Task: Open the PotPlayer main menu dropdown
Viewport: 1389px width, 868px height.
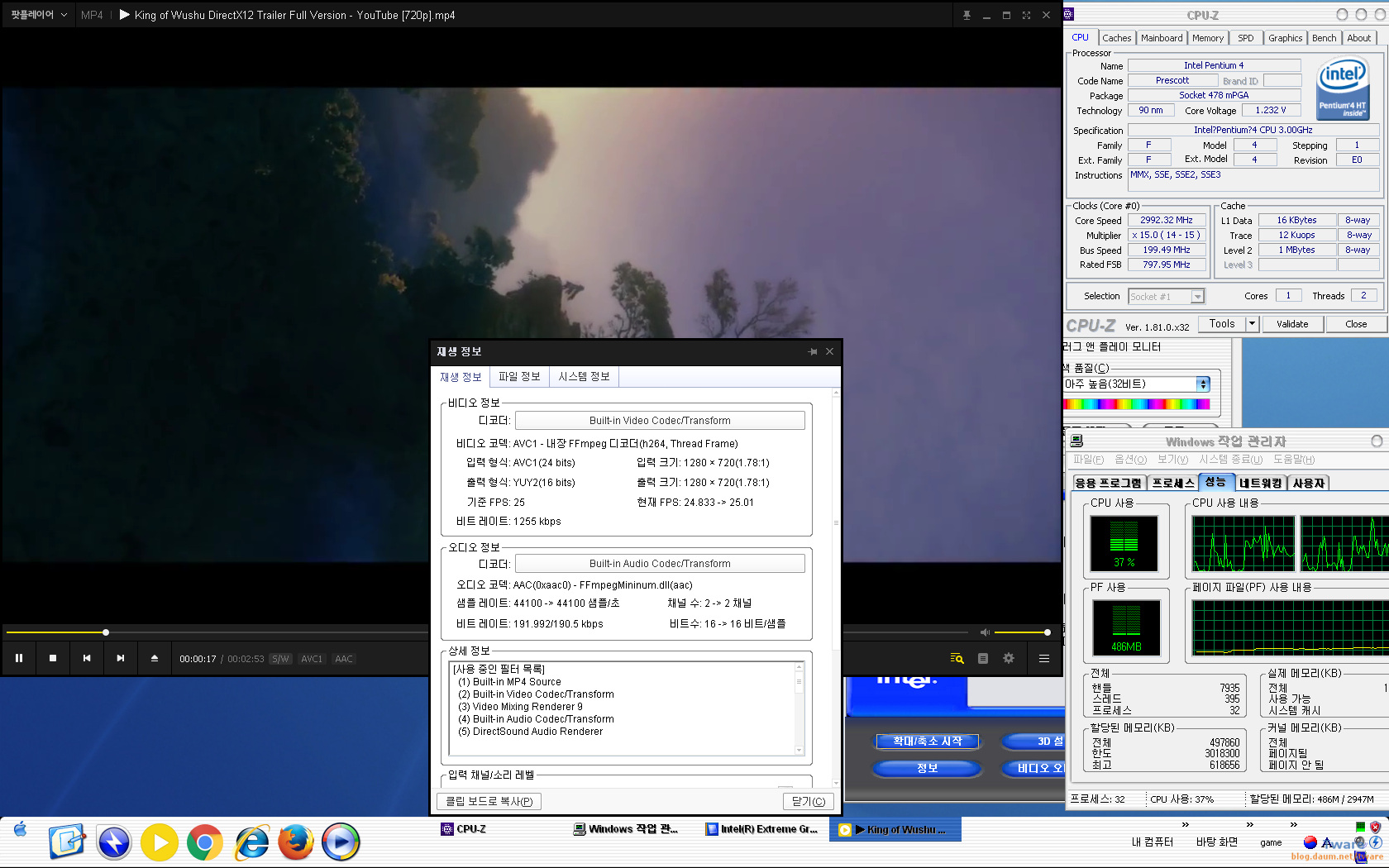Action: tap(38, 15)
